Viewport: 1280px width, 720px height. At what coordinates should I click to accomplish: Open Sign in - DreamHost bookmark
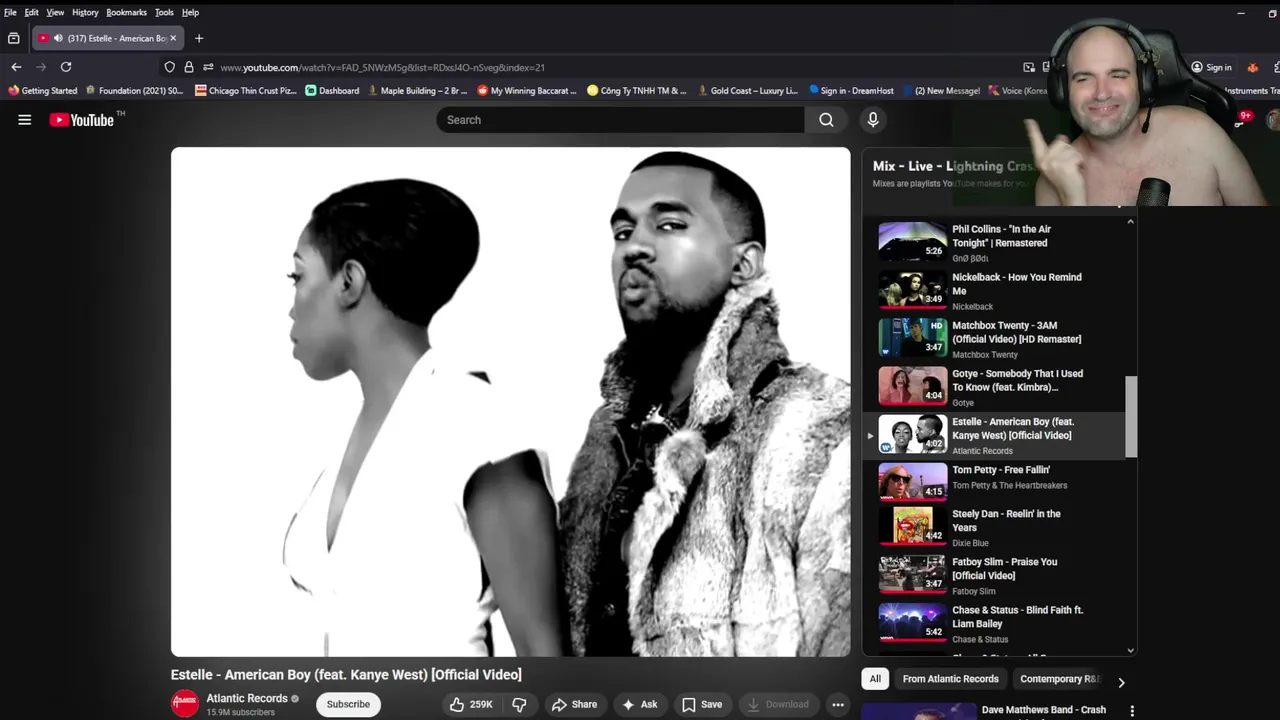pyautogui.click(x=852, y=91)
